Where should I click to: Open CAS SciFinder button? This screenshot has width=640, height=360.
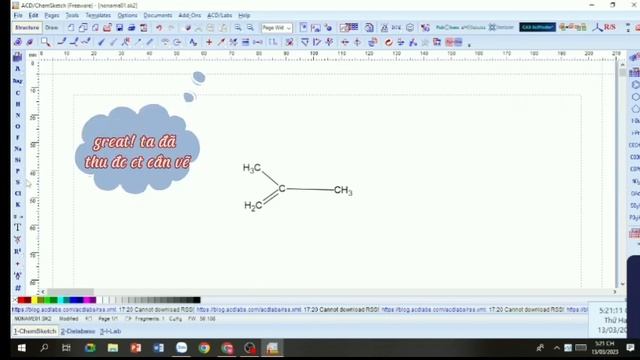tap(537, 27)
